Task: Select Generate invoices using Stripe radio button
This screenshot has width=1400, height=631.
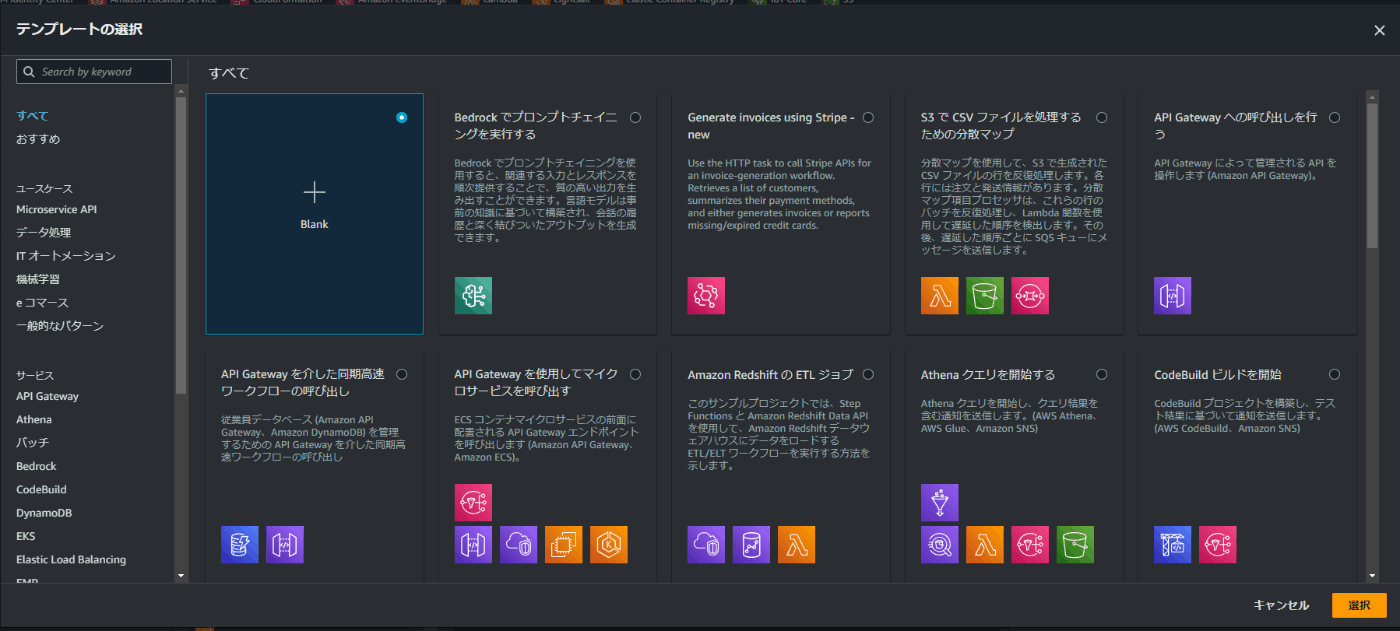Action: (868, 117)
